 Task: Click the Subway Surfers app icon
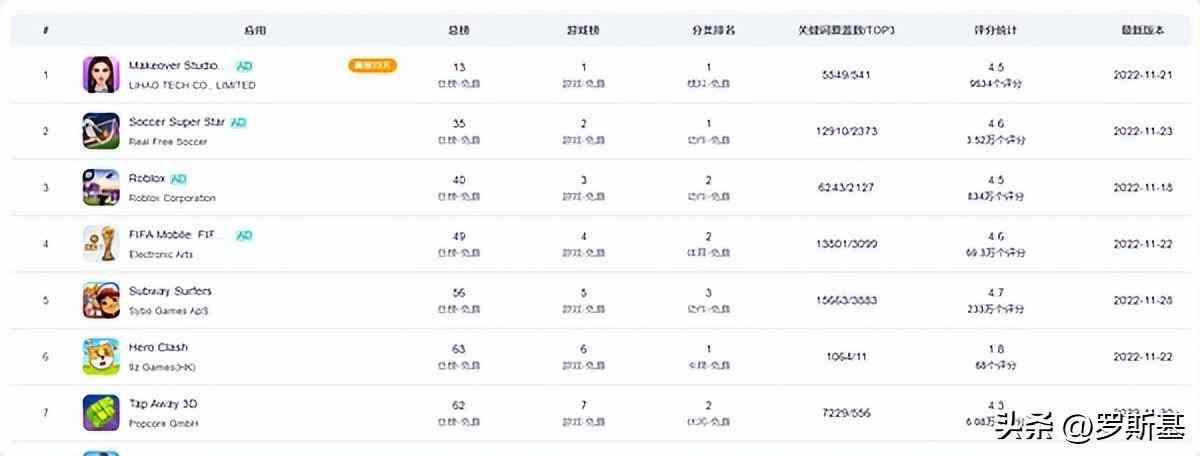pos(101,300)
